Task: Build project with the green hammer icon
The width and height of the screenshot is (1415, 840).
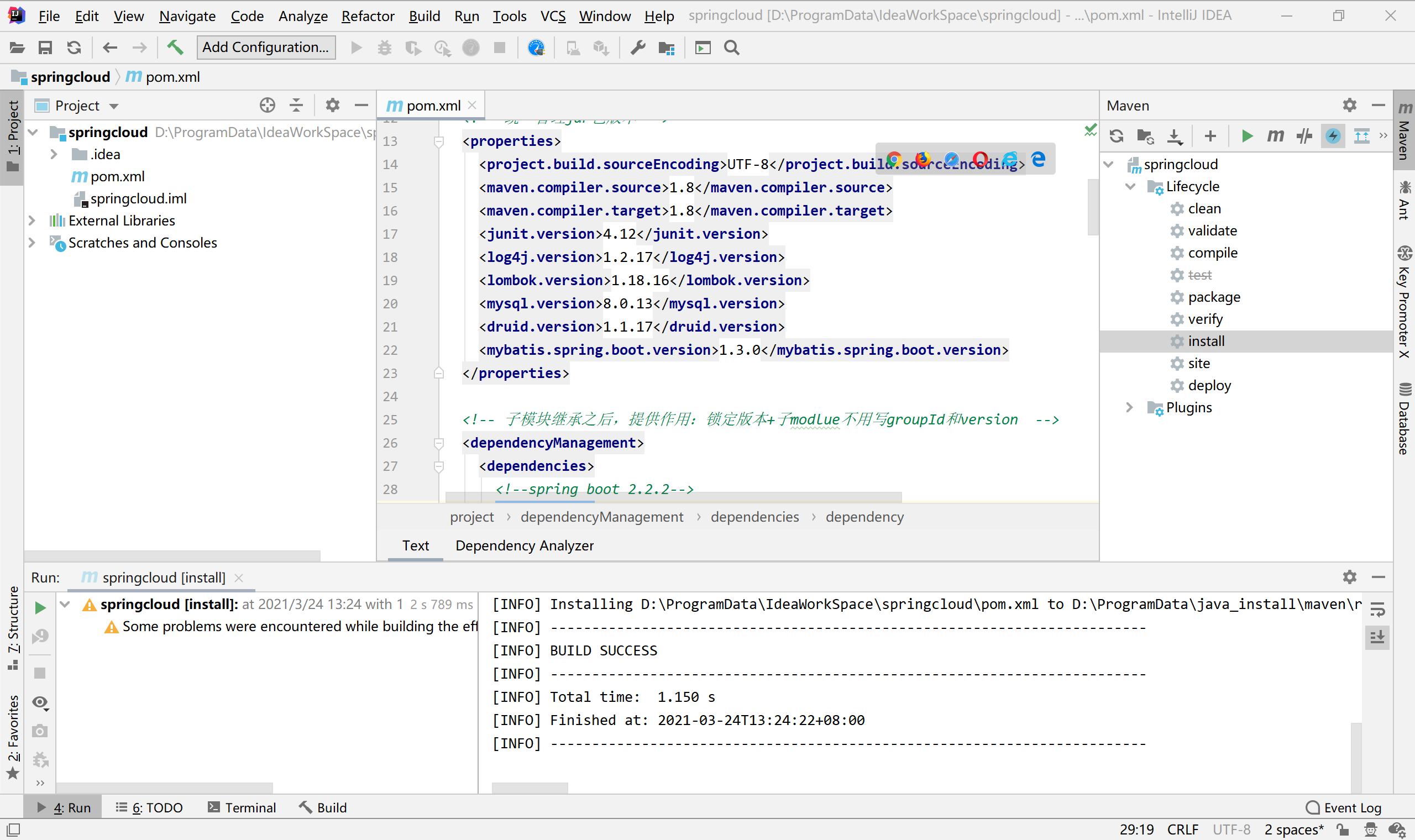Action: click(x=175, y=48)
